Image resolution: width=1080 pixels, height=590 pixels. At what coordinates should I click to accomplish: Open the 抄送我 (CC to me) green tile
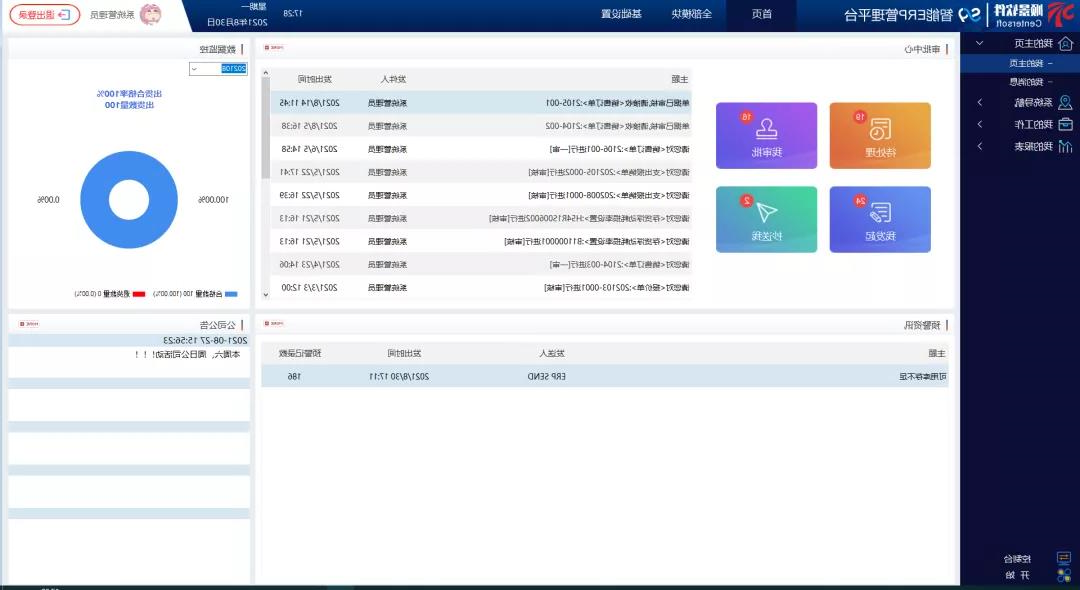pos(766,219)
